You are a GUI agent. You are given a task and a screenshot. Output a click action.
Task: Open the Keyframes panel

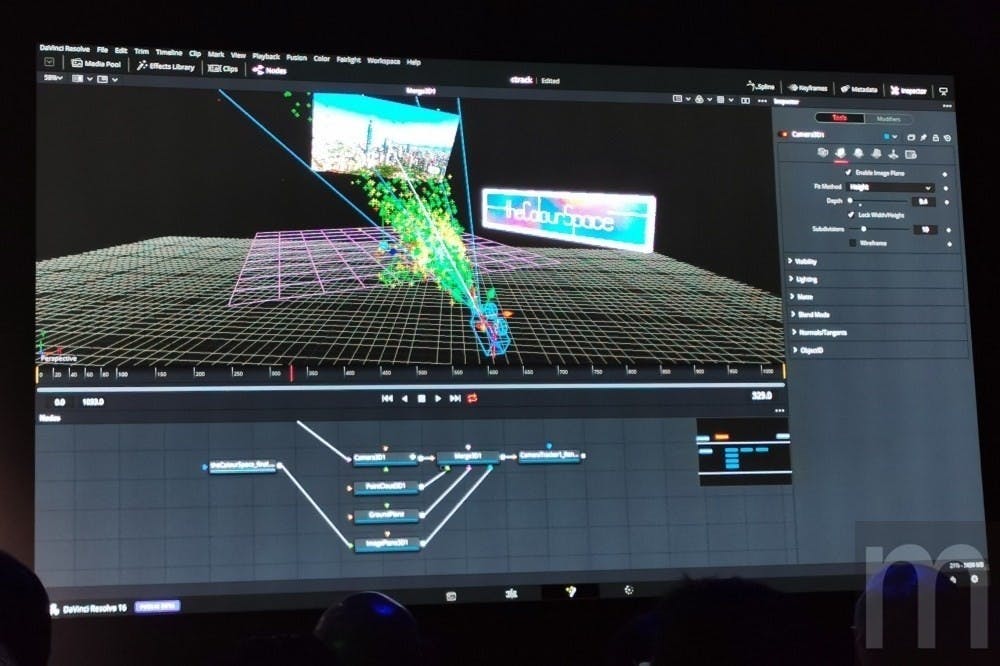[x=807, y=88]
